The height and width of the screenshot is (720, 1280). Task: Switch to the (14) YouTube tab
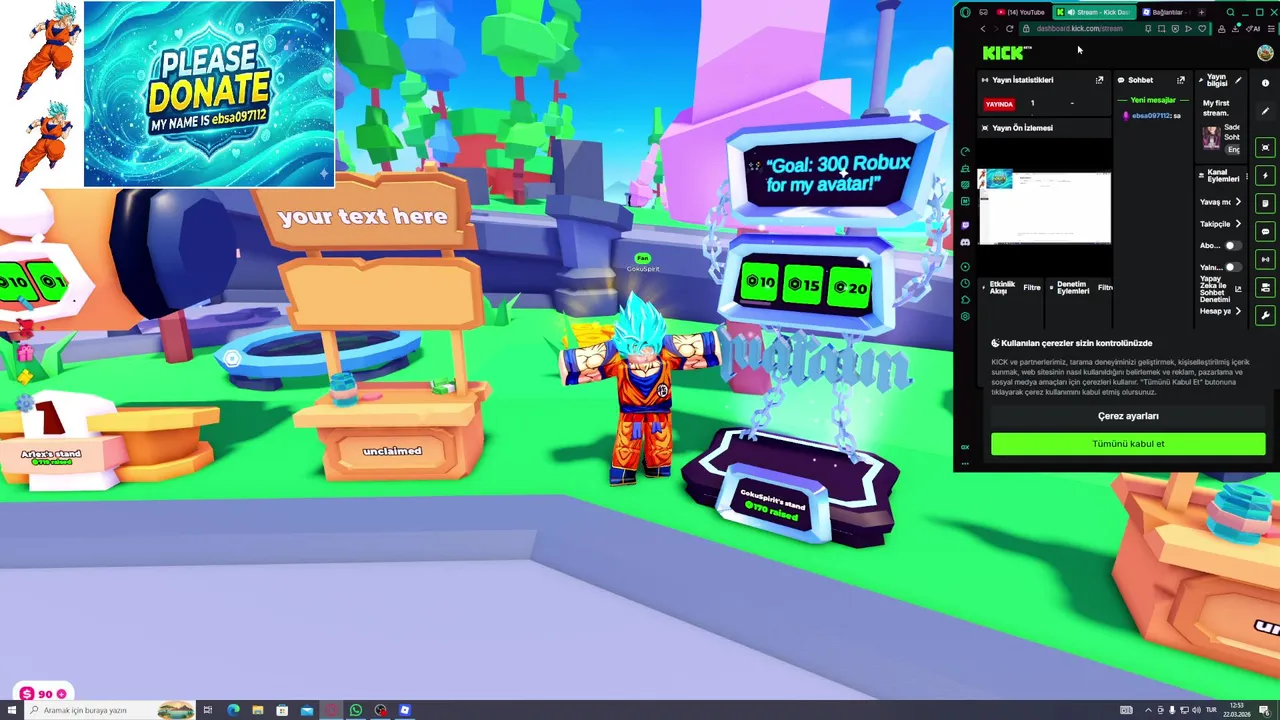(1020, 12)
